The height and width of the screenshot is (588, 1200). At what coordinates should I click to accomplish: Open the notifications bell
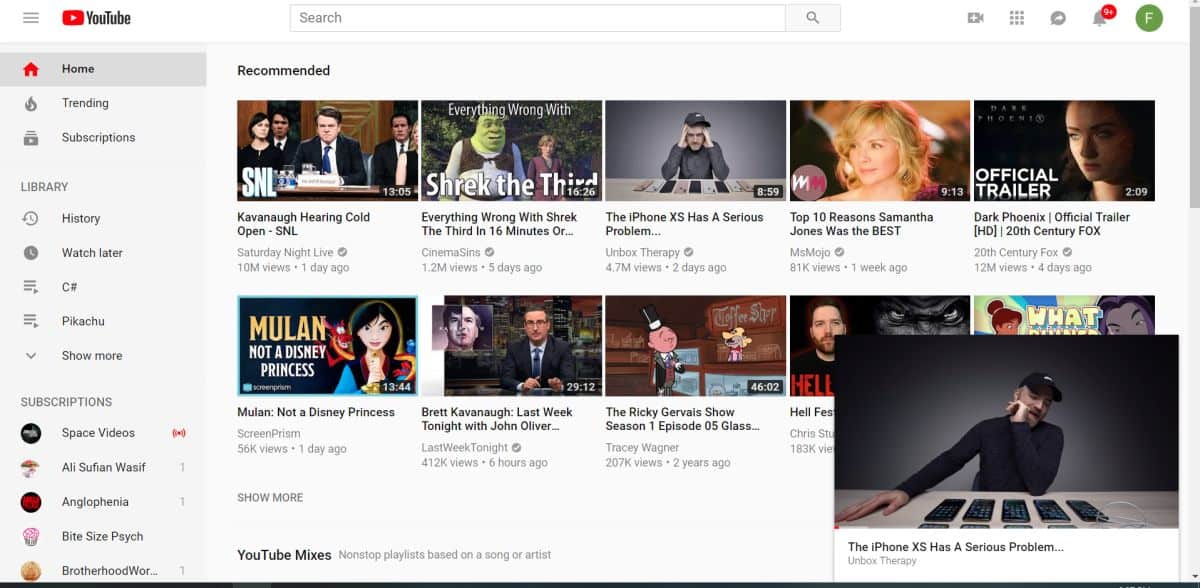pyautogui.click(x=1098, y=18)
